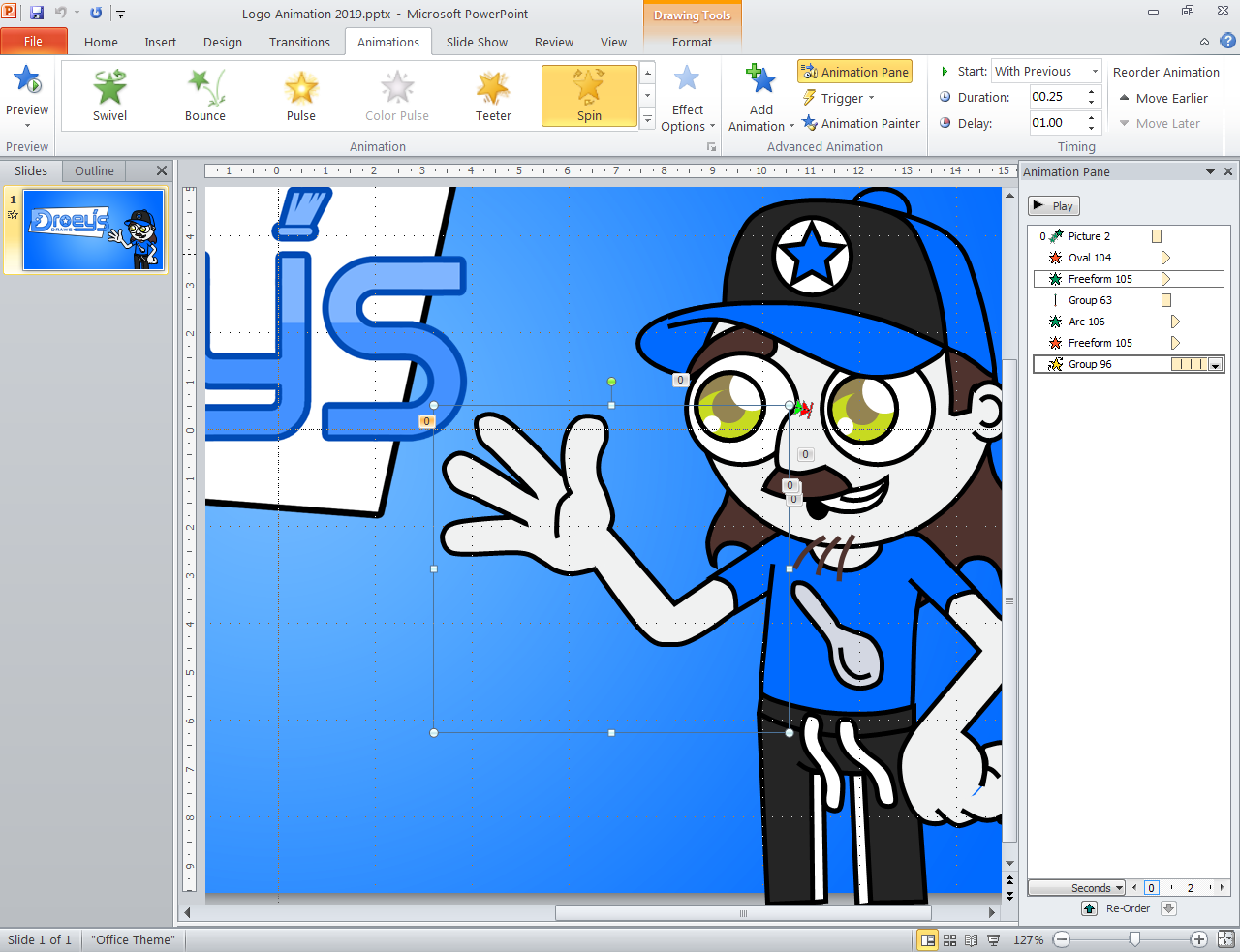Open the Review tab

tap(554, 42)
